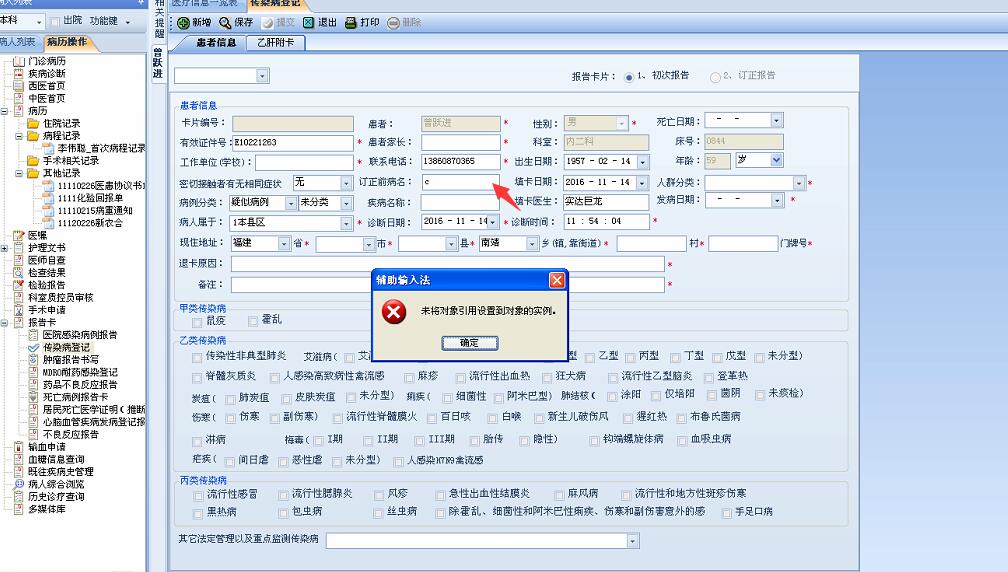Open the 性别 dropdown

(x=621, y=123)
